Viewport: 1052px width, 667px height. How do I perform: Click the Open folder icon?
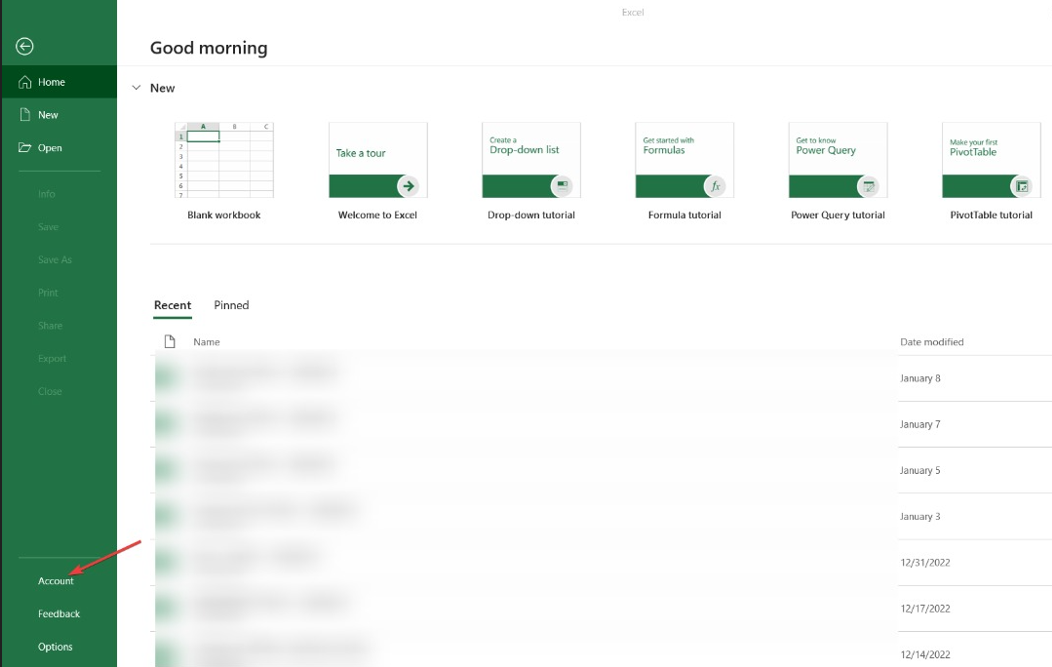point(25,148)
